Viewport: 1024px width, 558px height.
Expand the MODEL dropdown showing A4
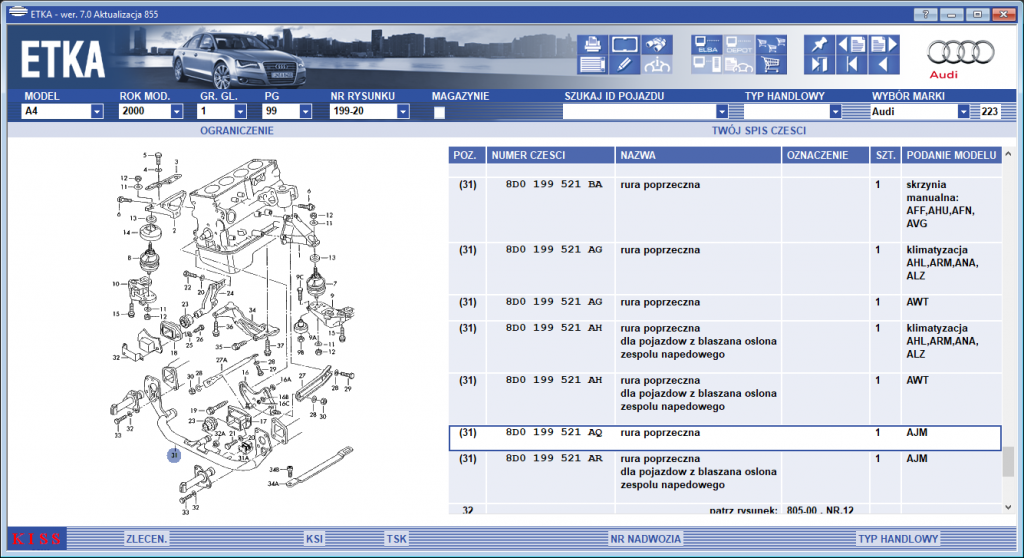coord(97,112)
